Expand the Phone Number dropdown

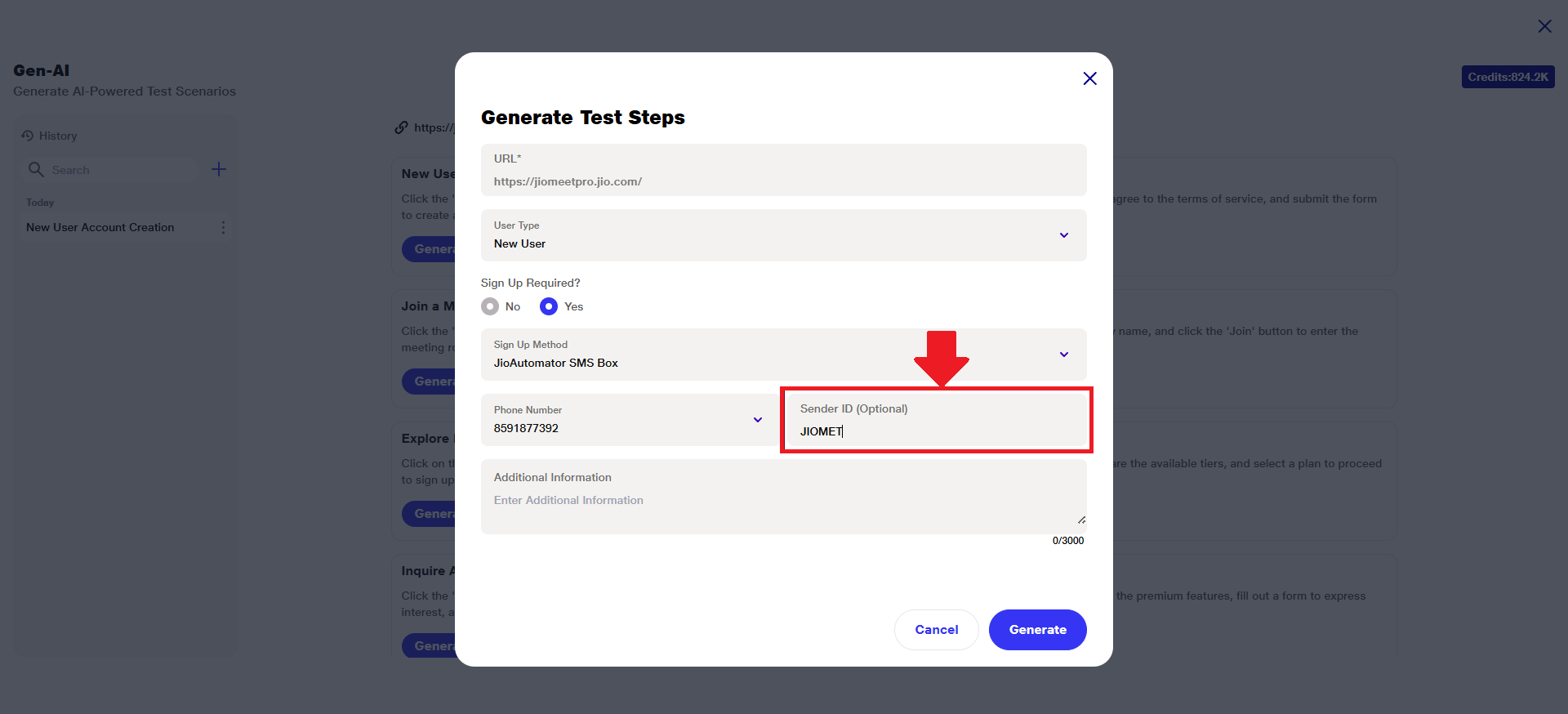pos(757,420)
